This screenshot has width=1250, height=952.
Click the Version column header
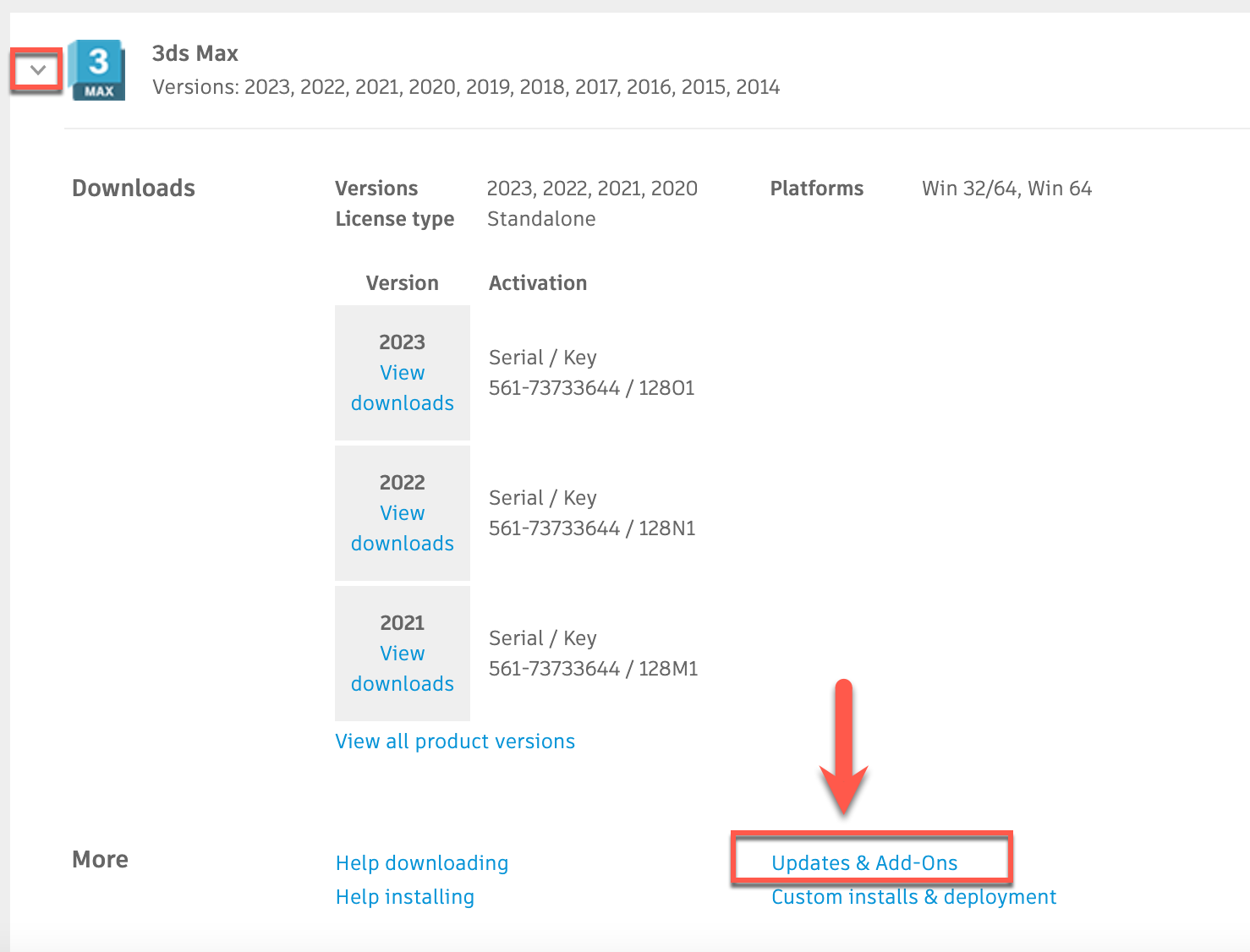(403, 283)
